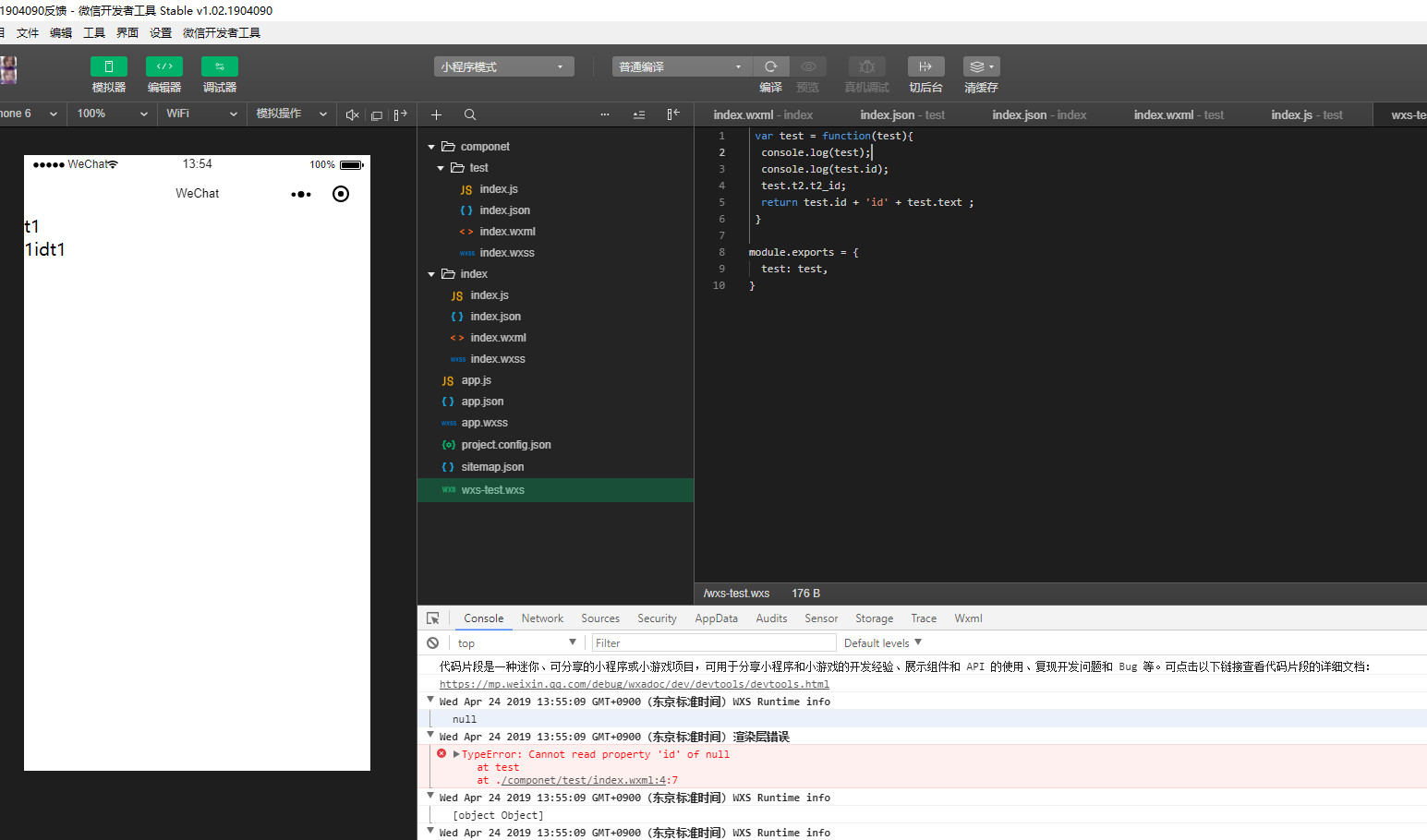
Task: Toggle the simulator mute speaker icon
Action: 352,114
